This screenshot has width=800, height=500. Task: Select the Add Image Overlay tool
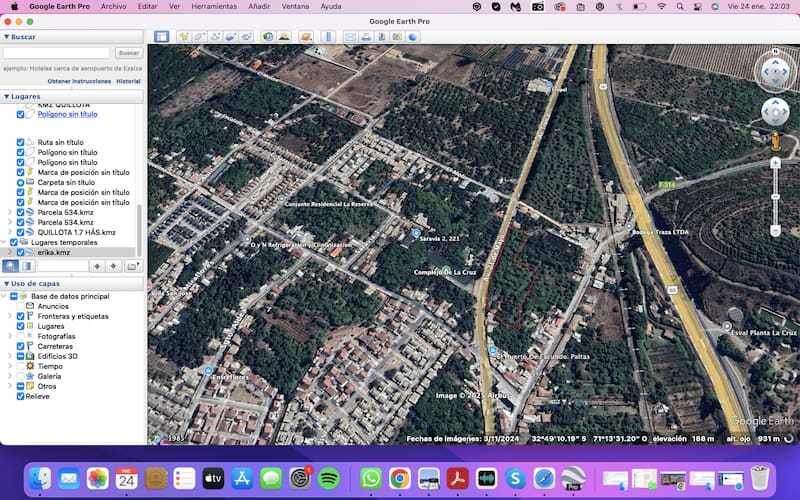(x=231, y=37)
